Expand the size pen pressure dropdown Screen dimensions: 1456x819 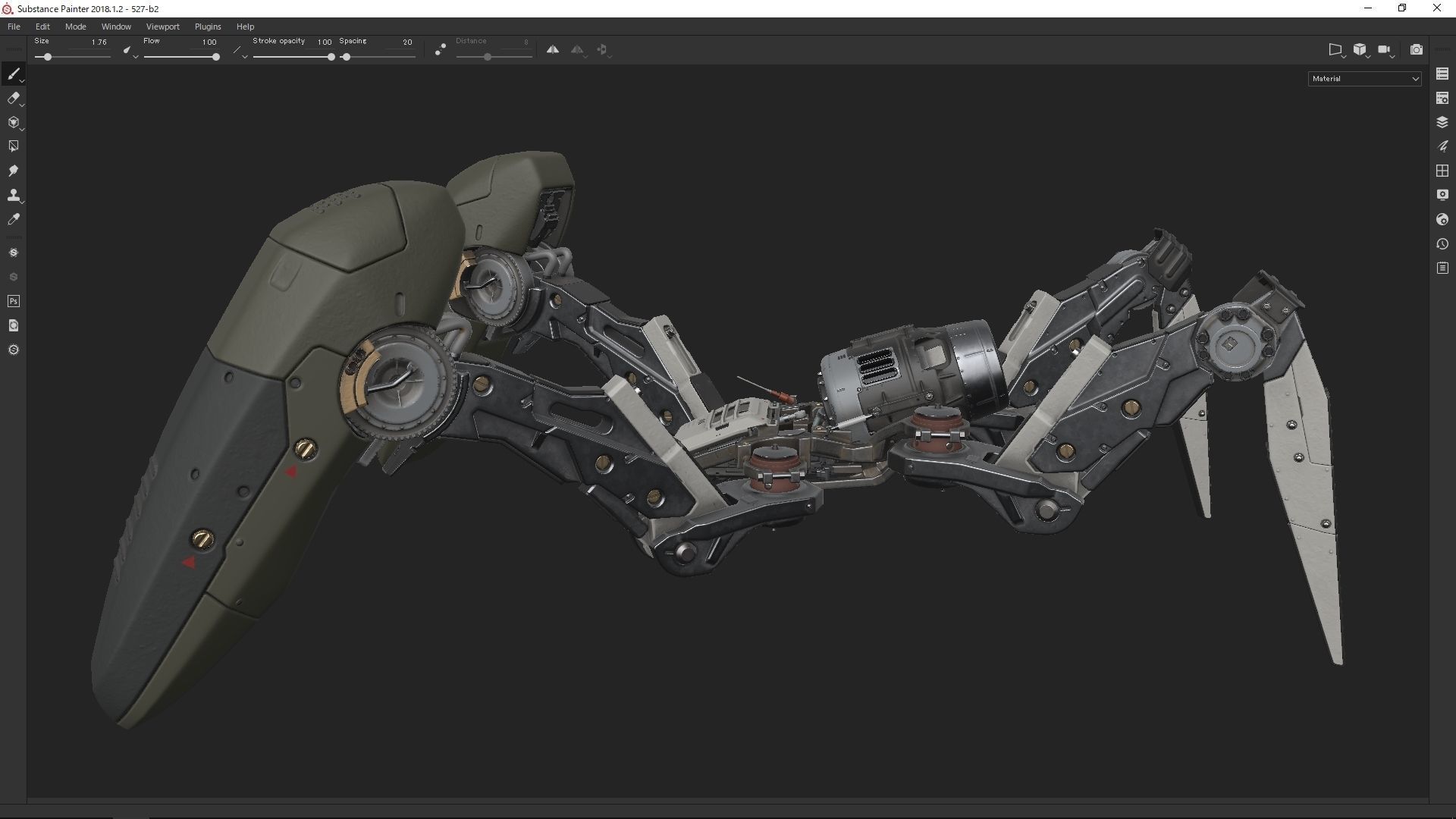click(x=136, y=57)
